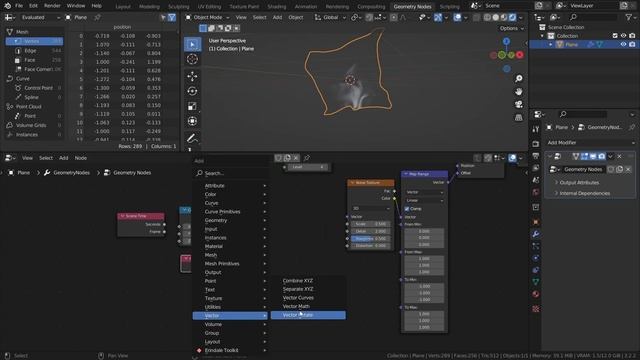Click the GeometryNodes breadcrumb in node editor

point(67,173)
